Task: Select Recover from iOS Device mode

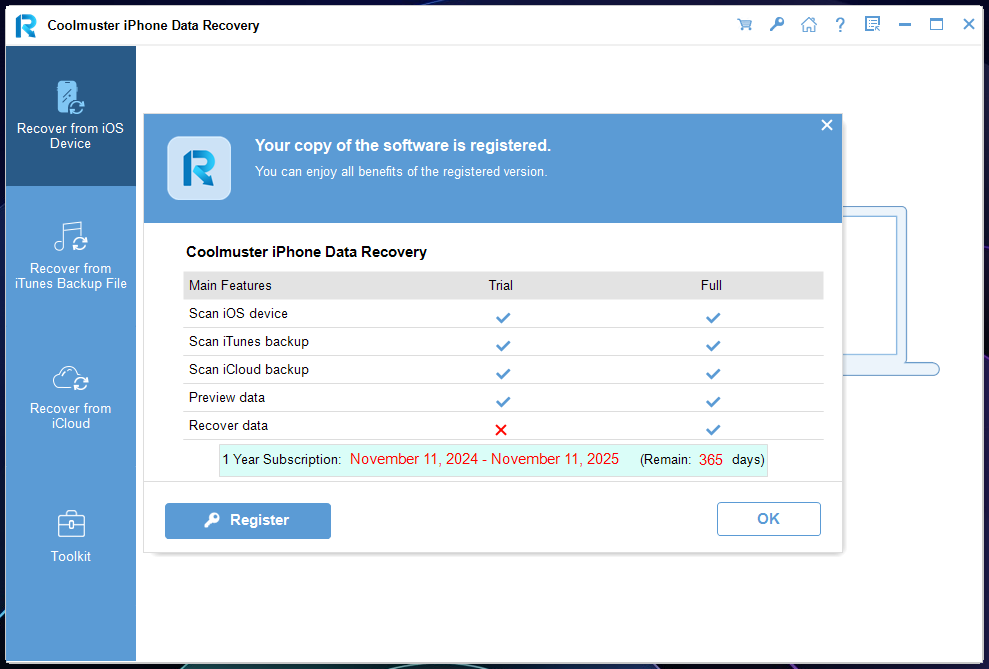Action: point(70,116)
